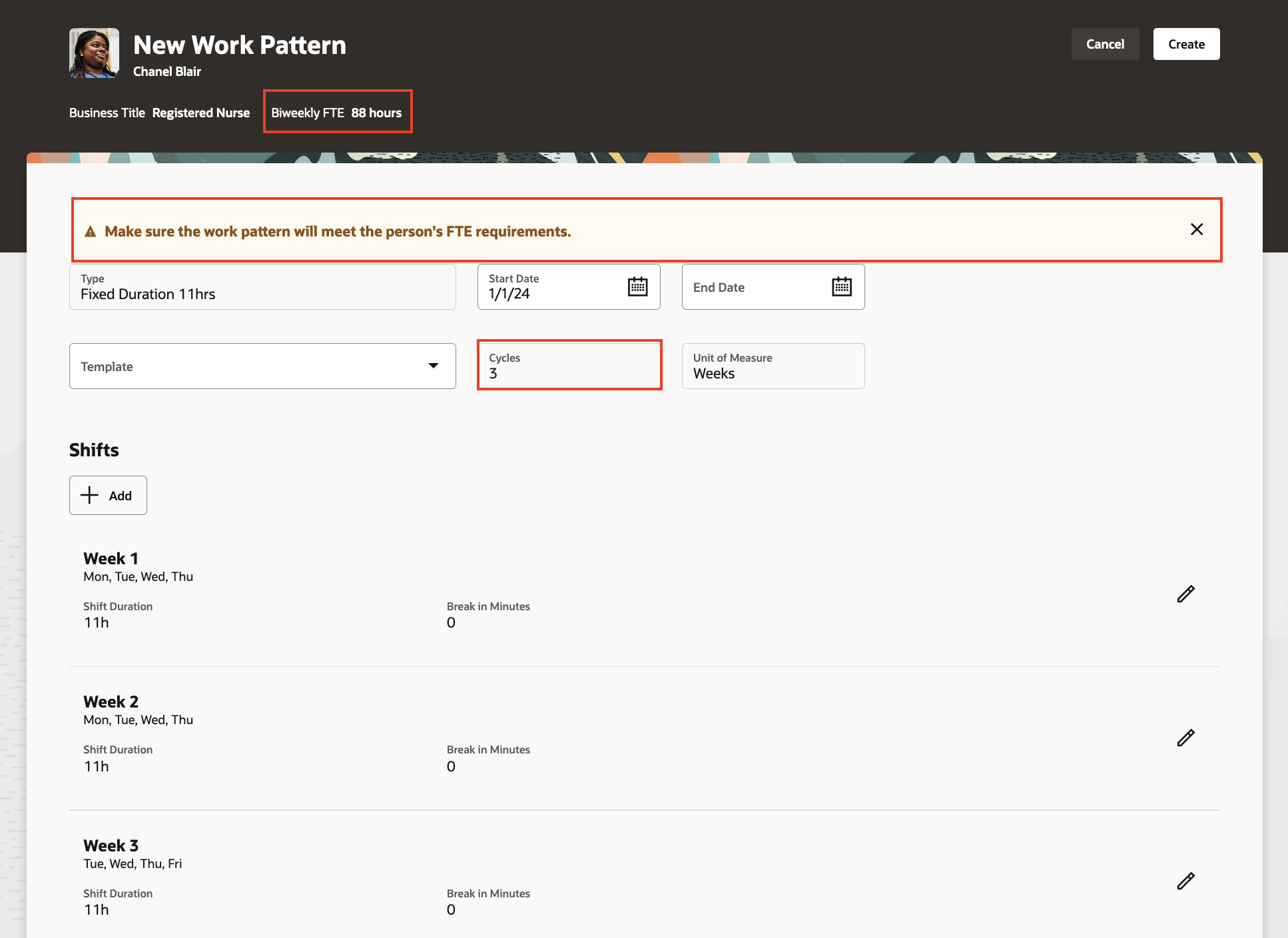Expand the Template dropdown arrow
Viewport: 1288px width, 938px height.
(434, 366)
